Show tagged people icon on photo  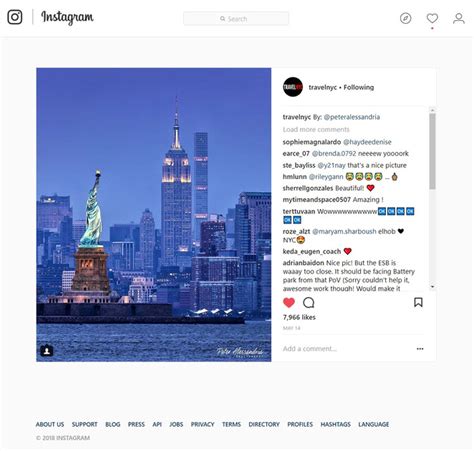click(x=47, y=351)
